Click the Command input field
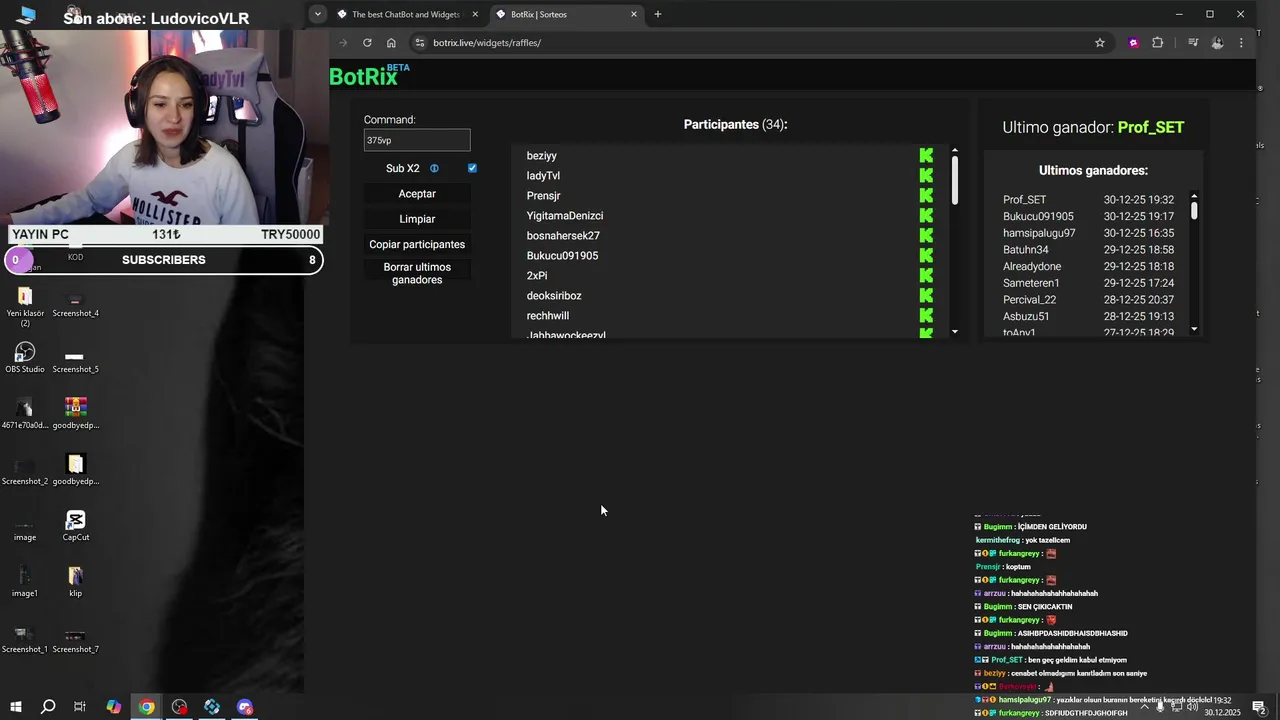The image size is (1280, 720). (417, 140)
